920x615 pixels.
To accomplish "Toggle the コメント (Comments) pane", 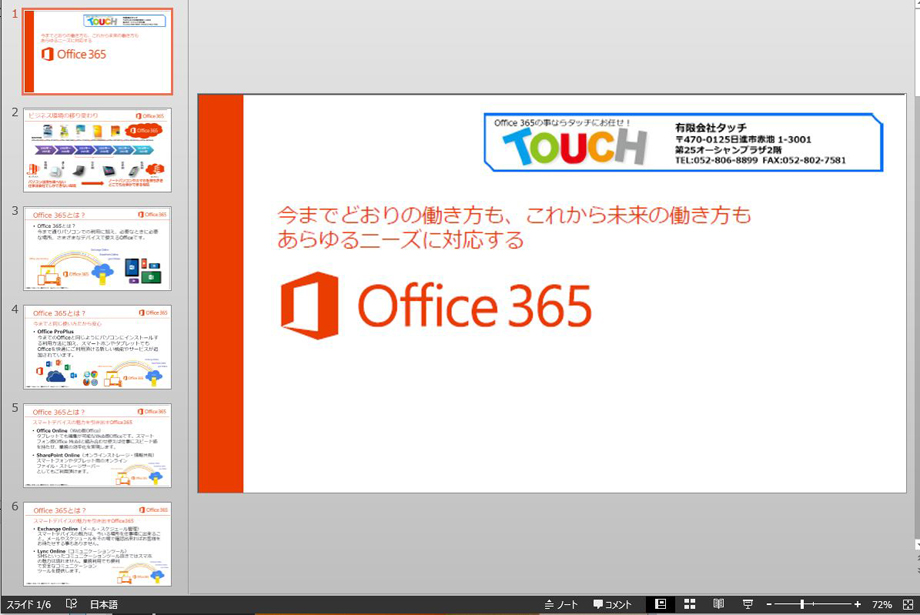I will (x=612, y=605).
